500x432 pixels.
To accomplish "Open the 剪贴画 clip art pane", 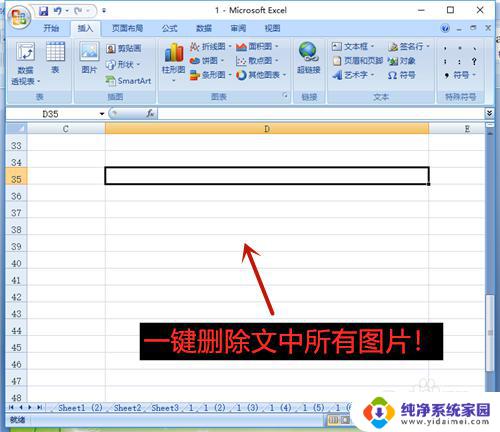I will coord(124,49).
